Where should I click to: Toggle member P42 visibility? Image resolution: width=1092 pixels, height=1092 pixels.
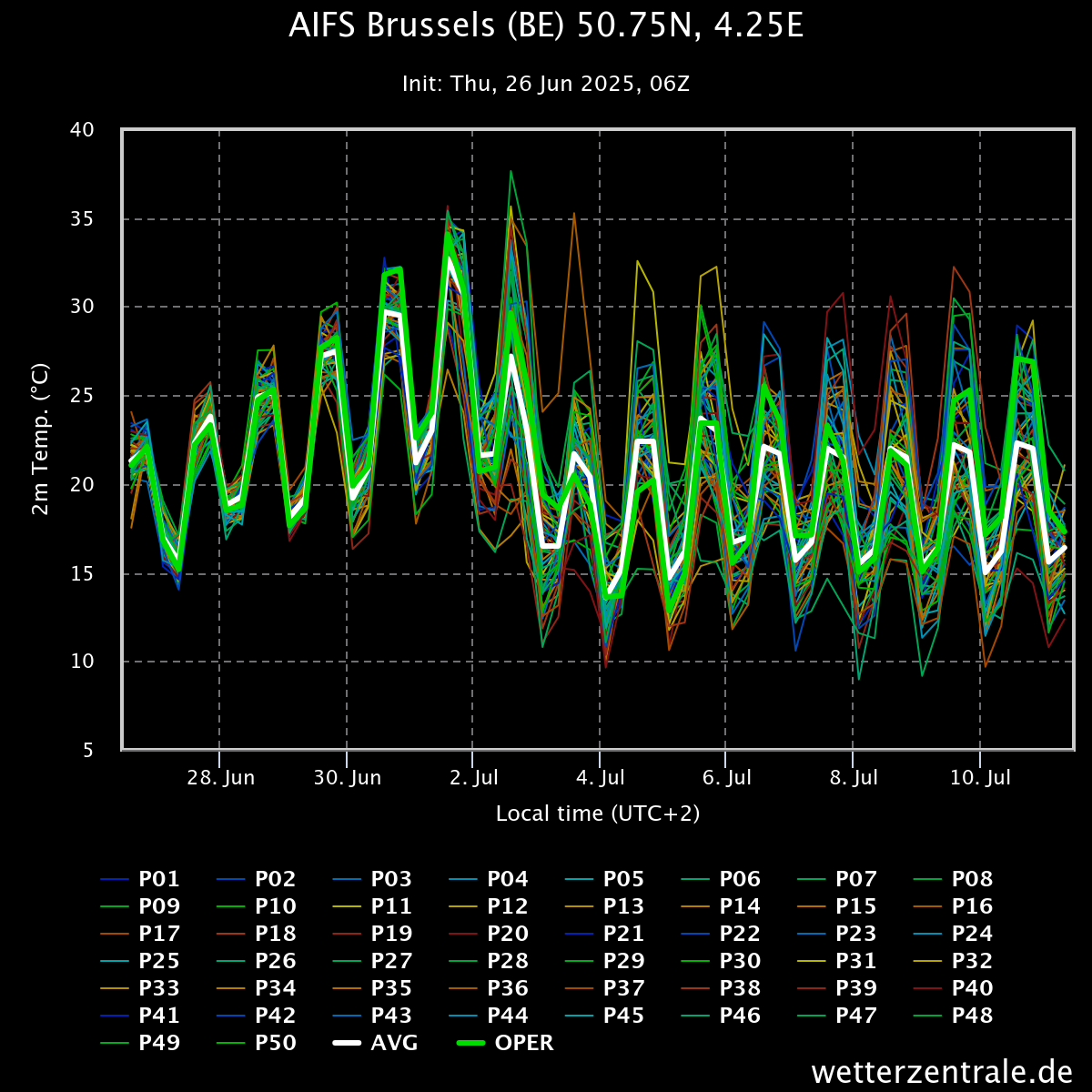(x=257, y=1016)
